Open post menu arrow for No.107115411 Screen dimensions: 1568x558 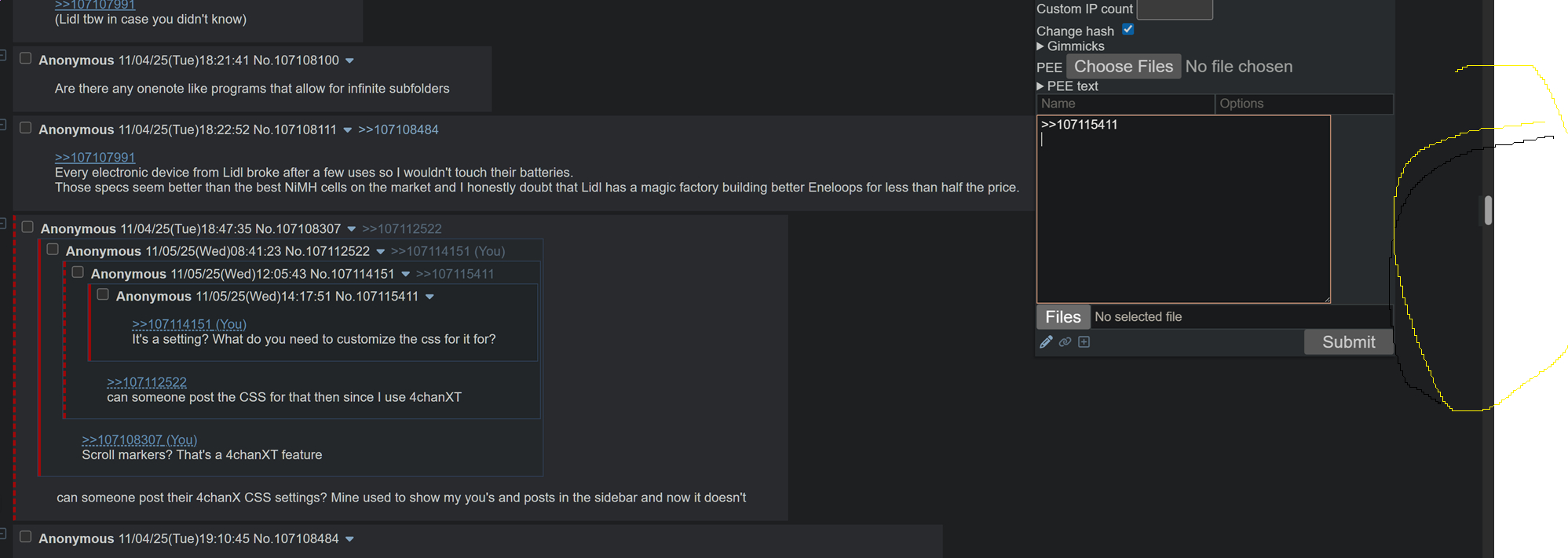click(x=429, y=297)
